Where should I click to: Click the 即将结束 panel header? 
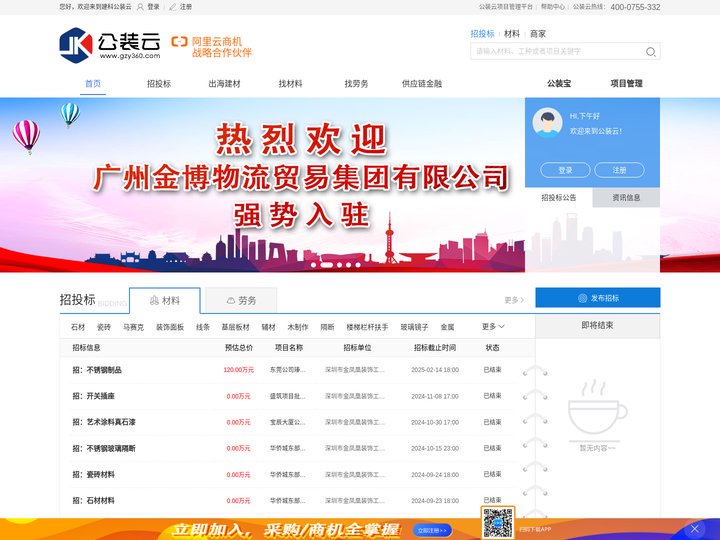pos(597,326)
